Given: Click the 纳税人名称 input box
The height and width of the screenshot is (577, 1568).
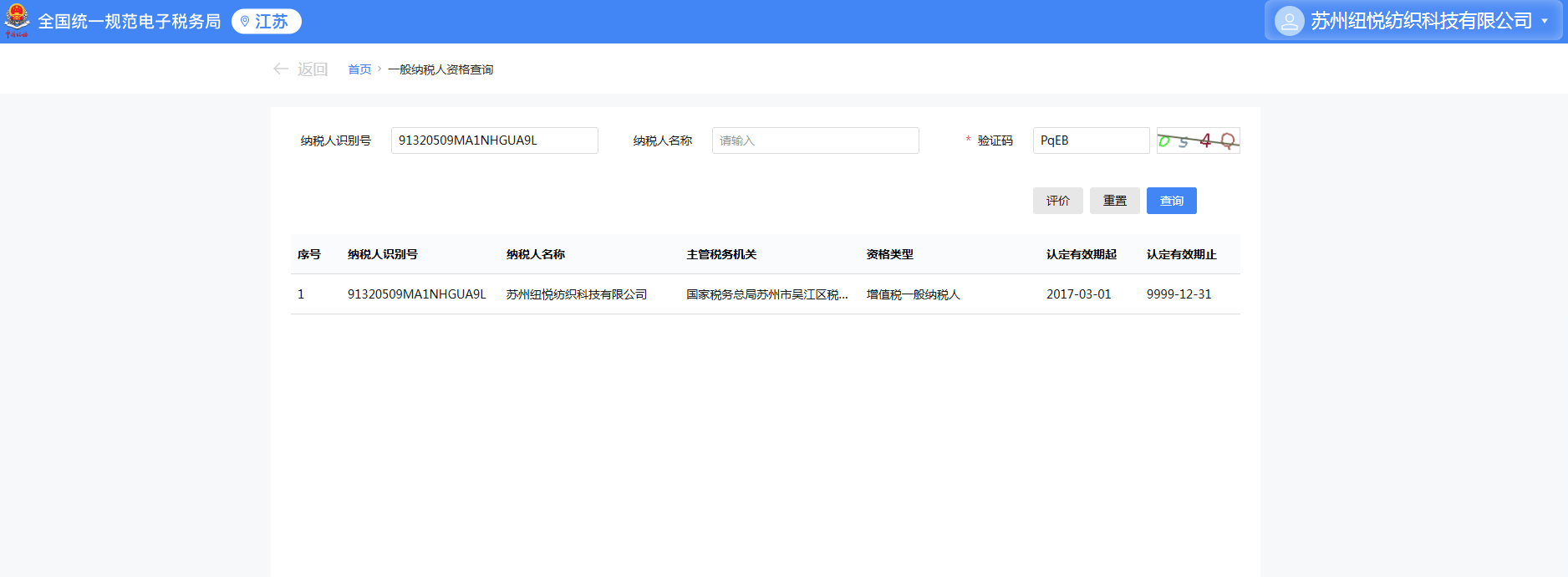Looking at the screenshot, I should tap(815, 140).
